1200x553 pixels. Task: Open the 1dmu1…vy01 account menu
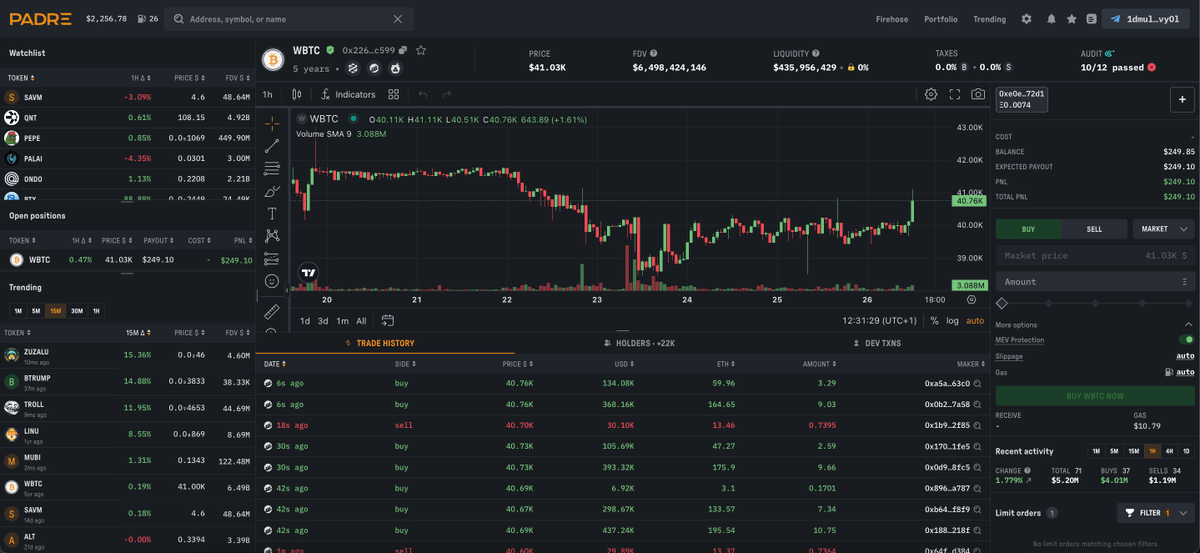coord(1146,19)
